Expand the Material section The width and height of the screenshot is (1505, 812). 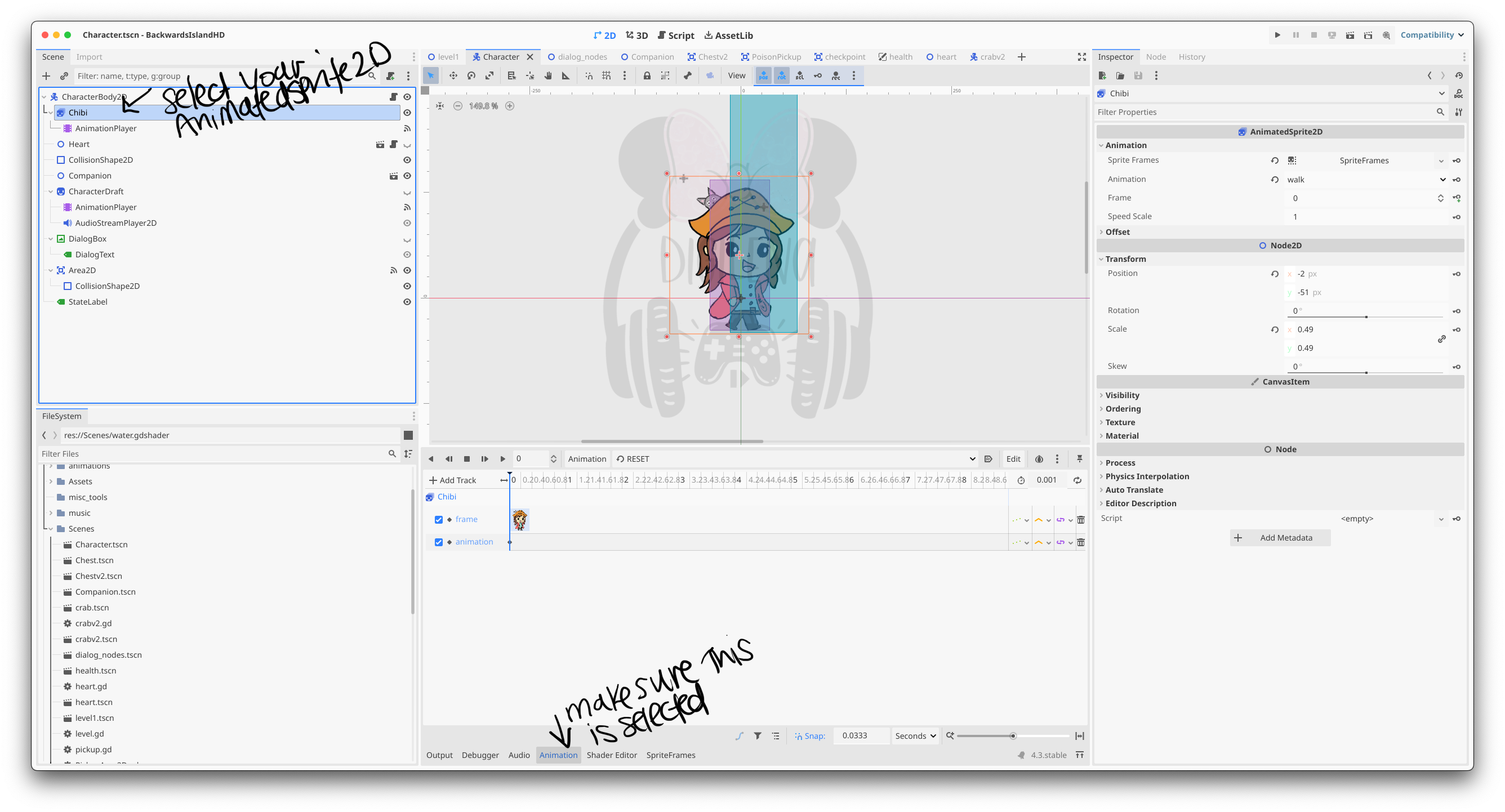pos(1121,436)
